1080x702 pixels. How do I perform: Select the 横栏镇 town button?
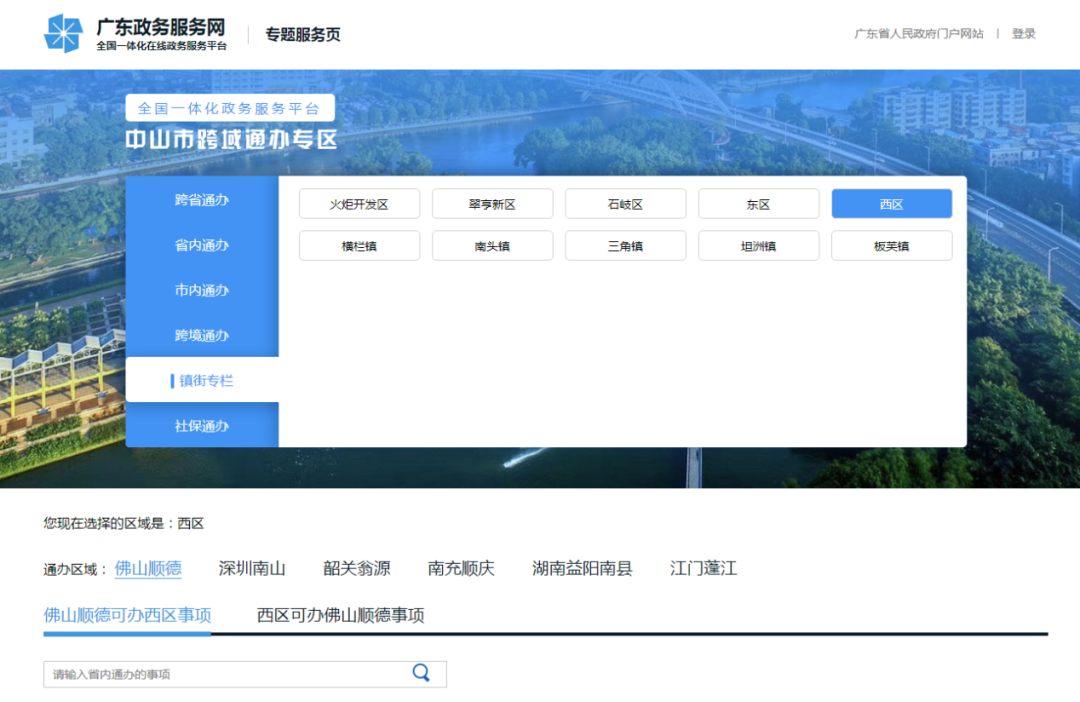pos(359,245)
